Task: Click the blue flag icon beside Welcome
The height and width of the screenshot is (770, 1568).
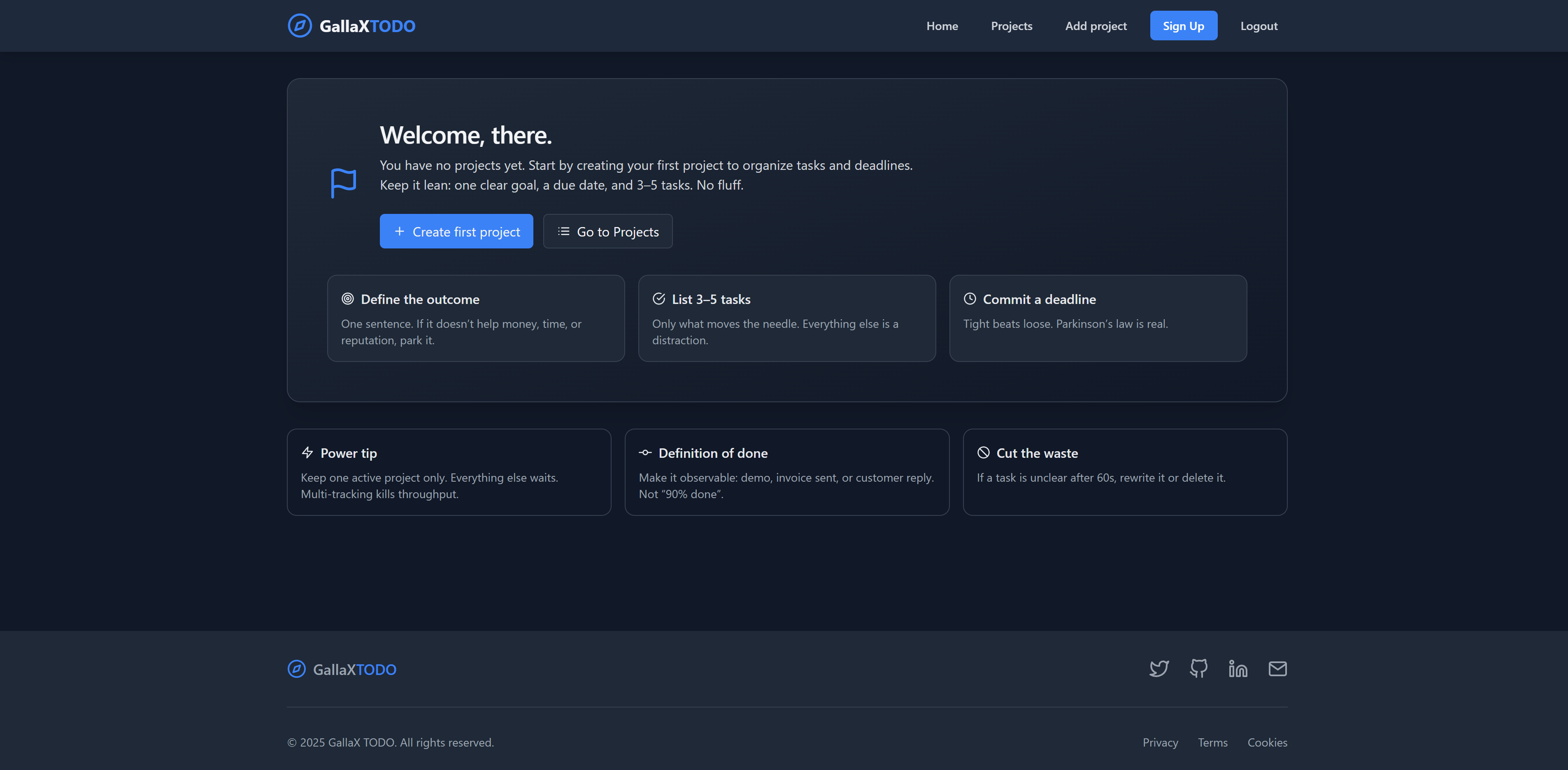Action: [x=343, y=183]
